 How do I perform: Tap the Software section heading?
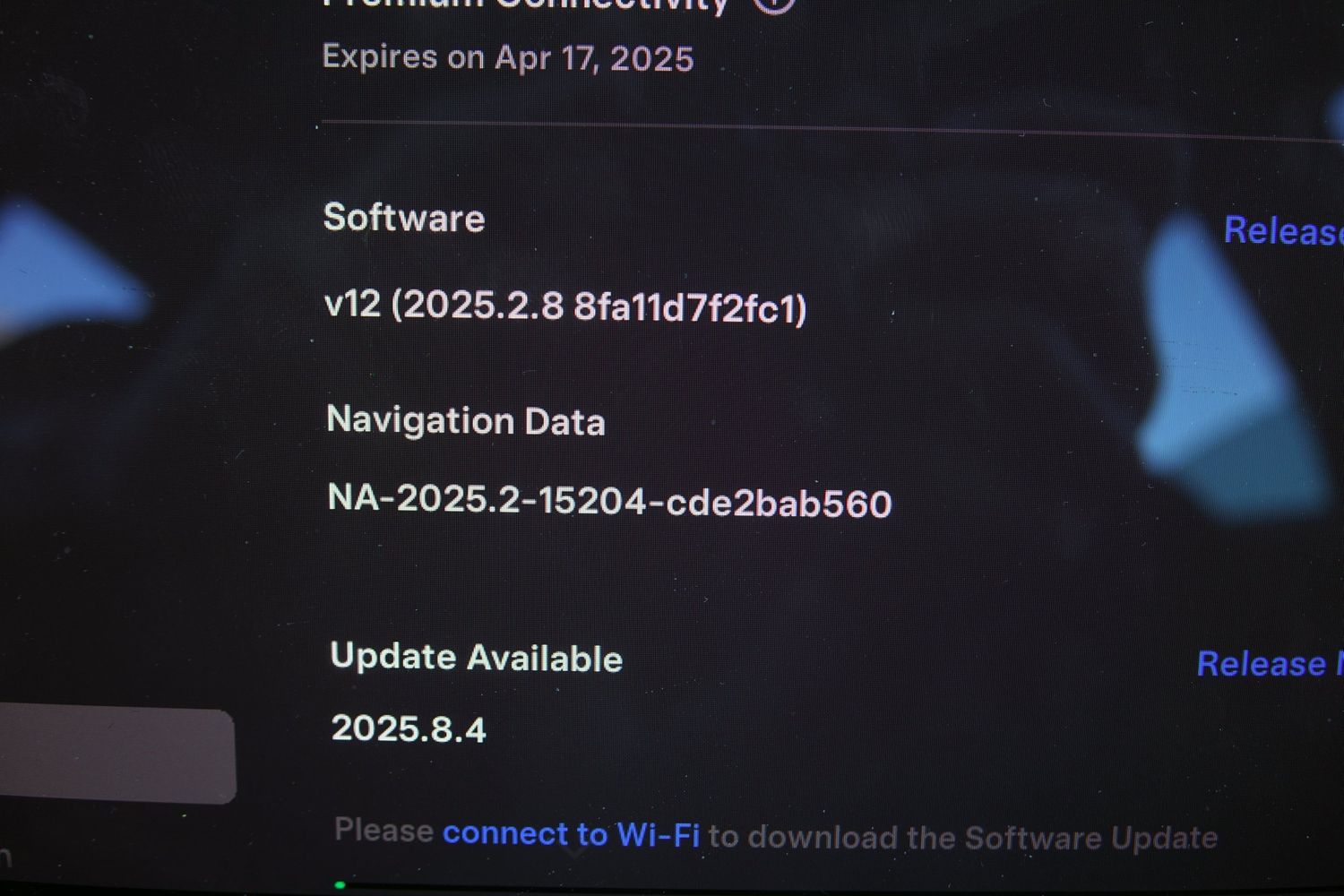point(404,218)
